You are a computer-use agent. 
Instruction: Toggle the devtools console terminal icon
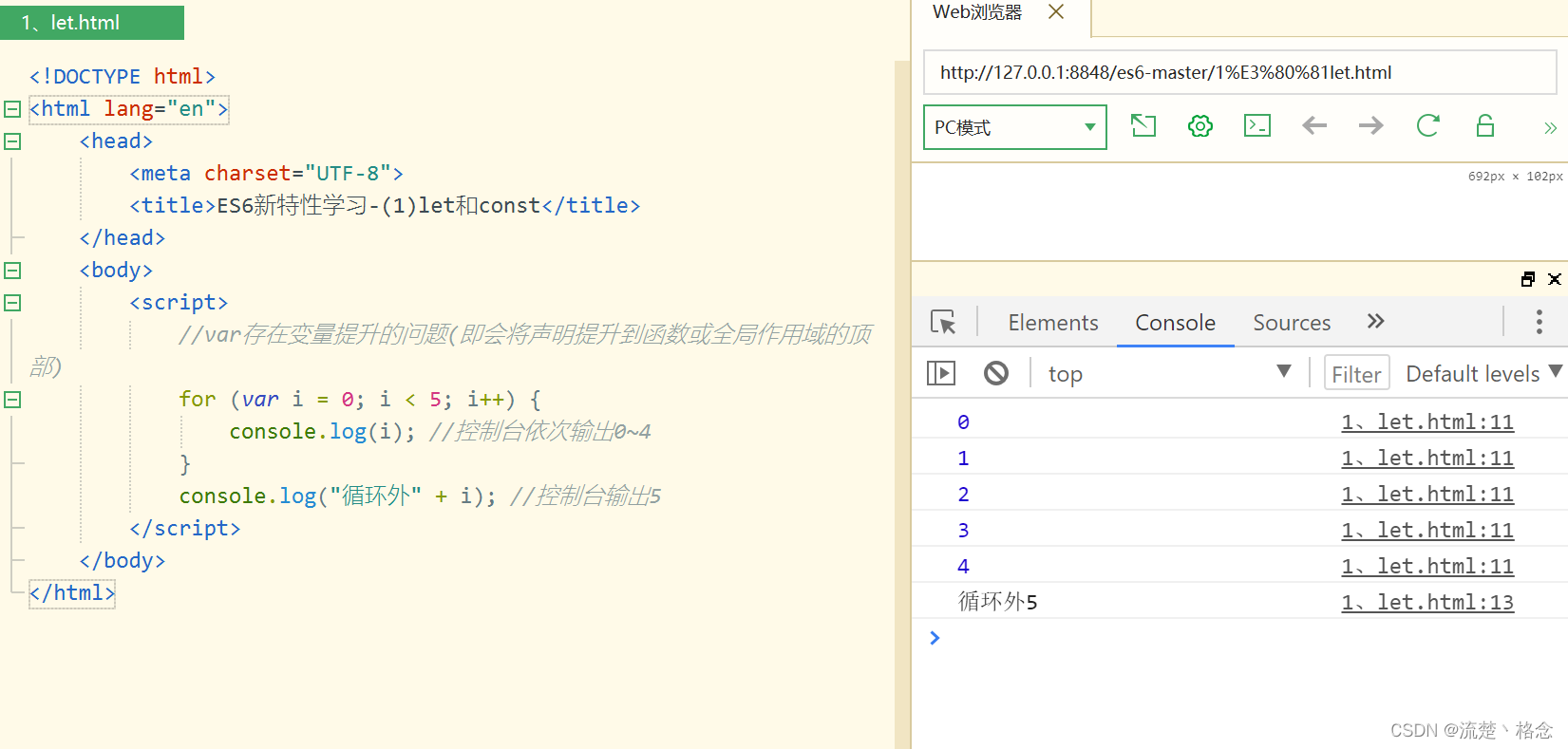1257,125
